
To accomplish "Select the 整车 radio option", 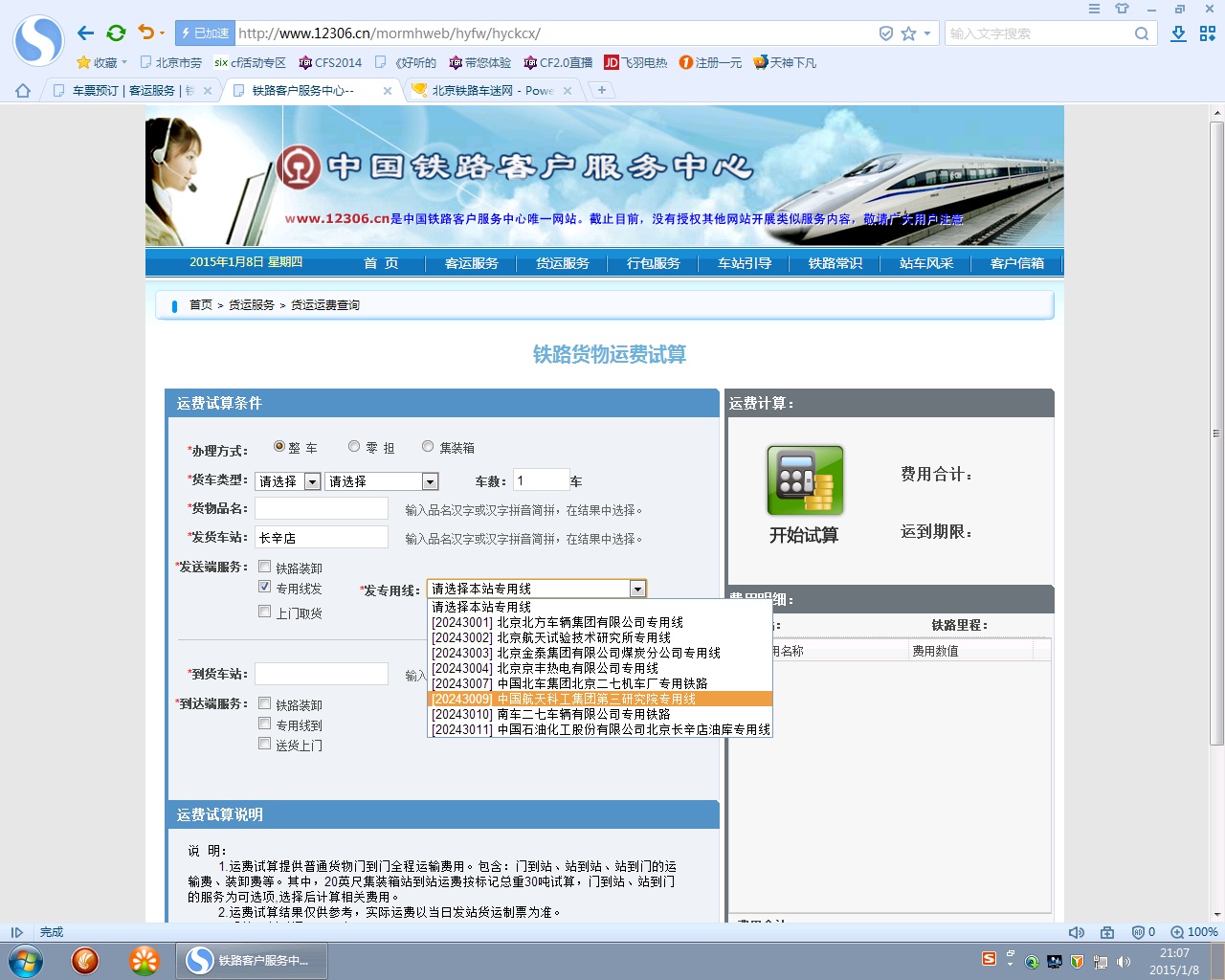I will pyautogui.click(x=279, y=446).
